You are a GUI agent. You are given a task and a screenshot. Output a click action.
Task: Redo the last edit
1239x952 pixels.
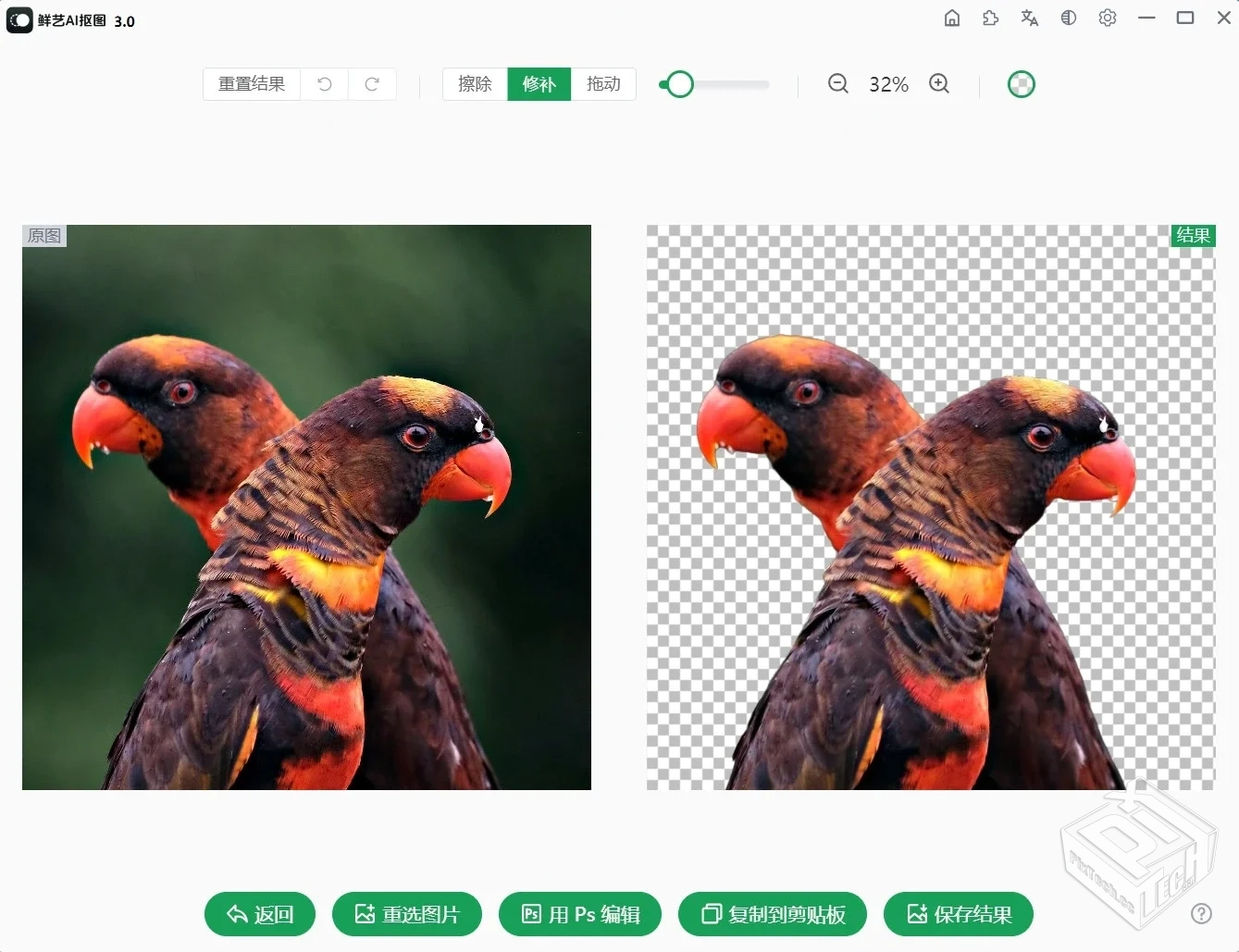pyautogui.click(x=372, y=84)
